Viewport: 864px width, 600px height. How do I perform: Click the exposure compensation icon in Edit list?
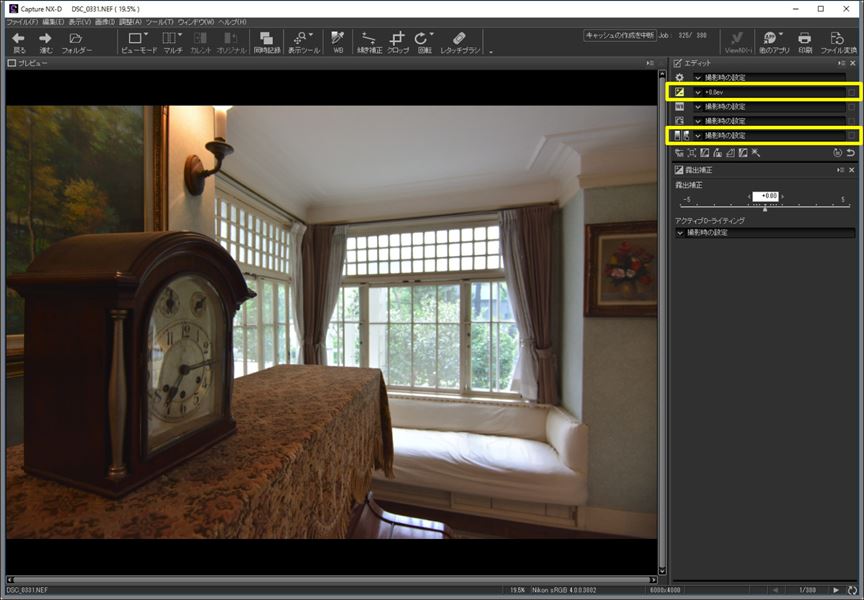[679, 92]
